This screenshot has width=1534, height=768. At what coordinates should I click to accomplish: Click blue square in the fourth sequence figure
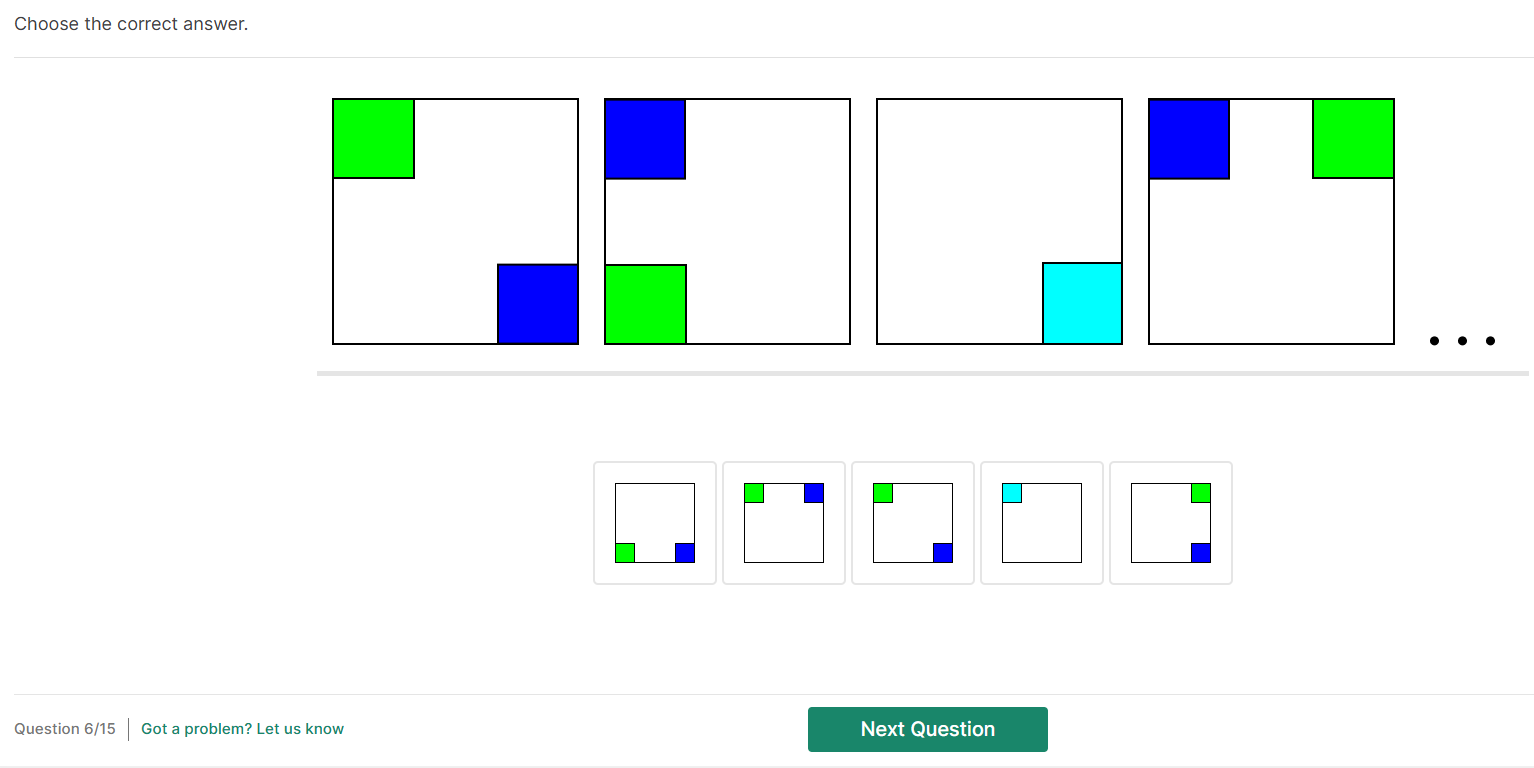[1189, 139]
